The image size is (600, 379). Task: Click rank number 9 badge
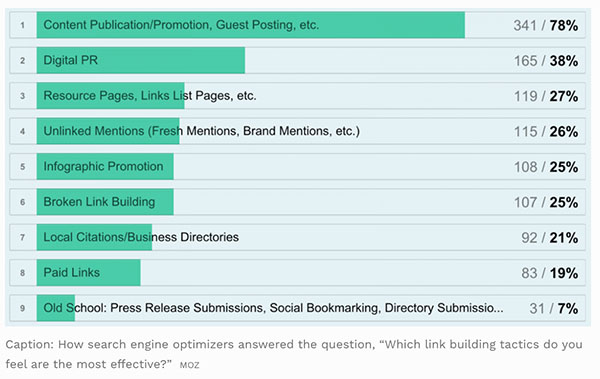coord(23,308)
